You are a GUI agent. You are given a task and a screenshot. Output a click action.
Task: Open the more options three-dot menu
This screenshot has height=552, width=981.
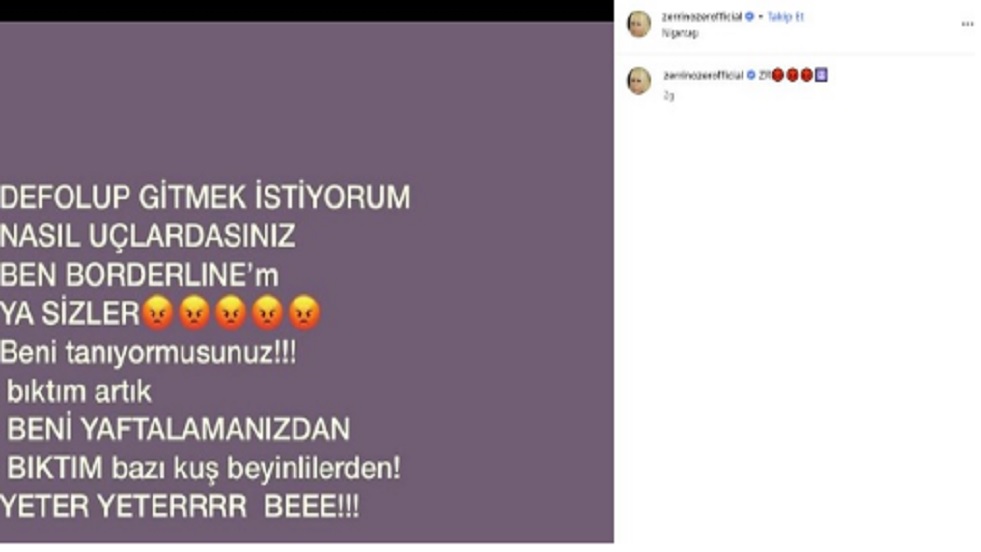tap(967, 24)
